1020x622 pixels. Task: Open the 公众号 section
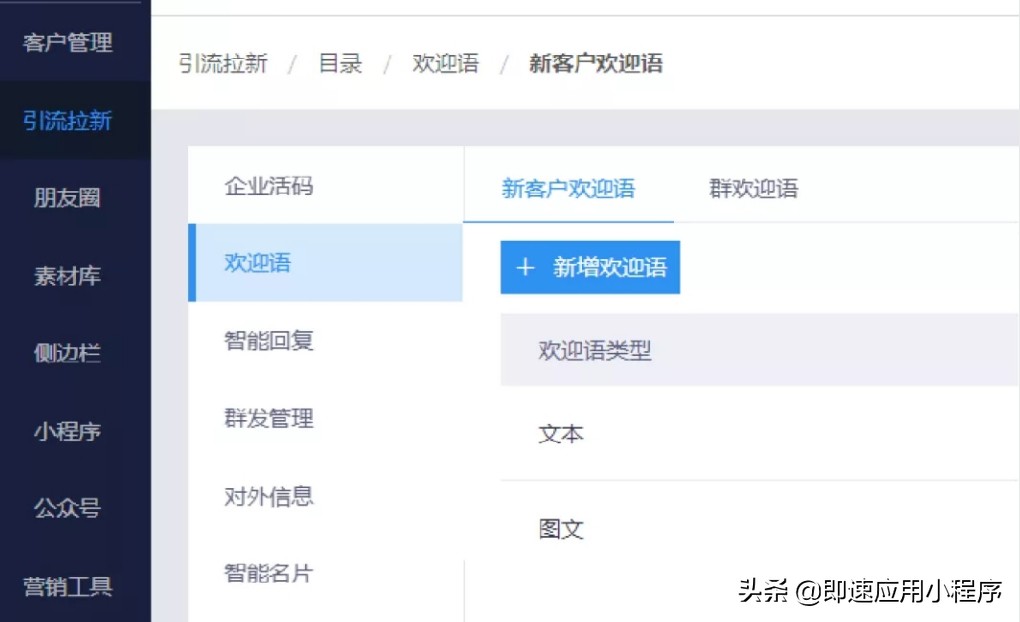pyautogui.click(x=67, y=508)
